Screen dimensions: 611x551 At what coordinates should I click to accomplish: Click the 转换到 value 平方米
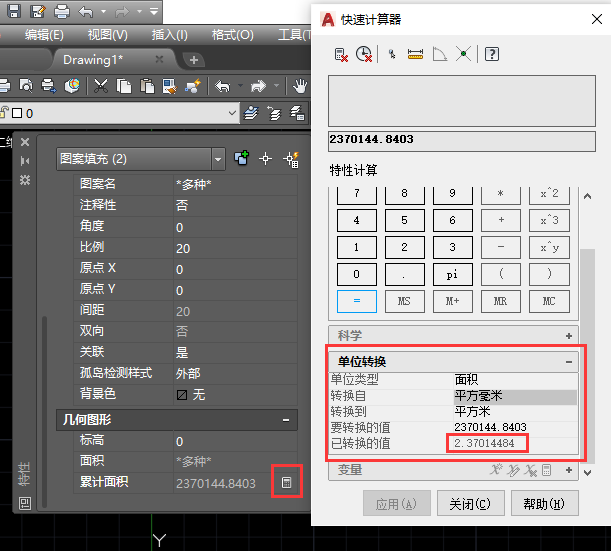coord(515,412)
